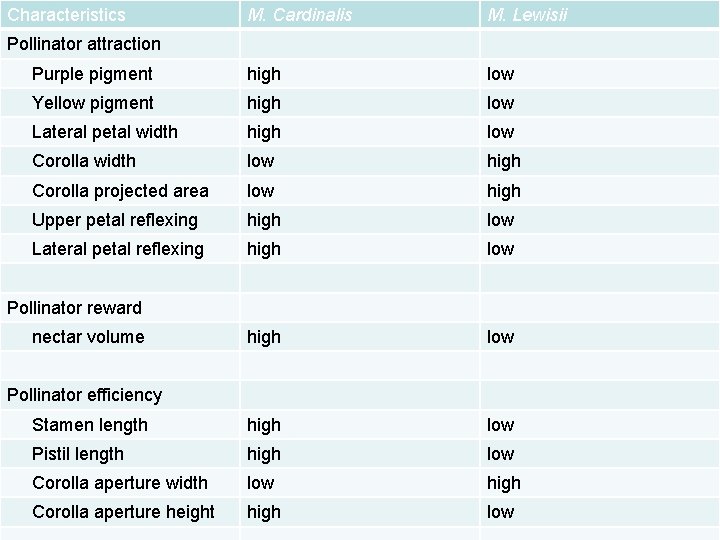Select the M. Cardinalis column header
Viewport: 720px width, 540px height.
click(299, 15)
